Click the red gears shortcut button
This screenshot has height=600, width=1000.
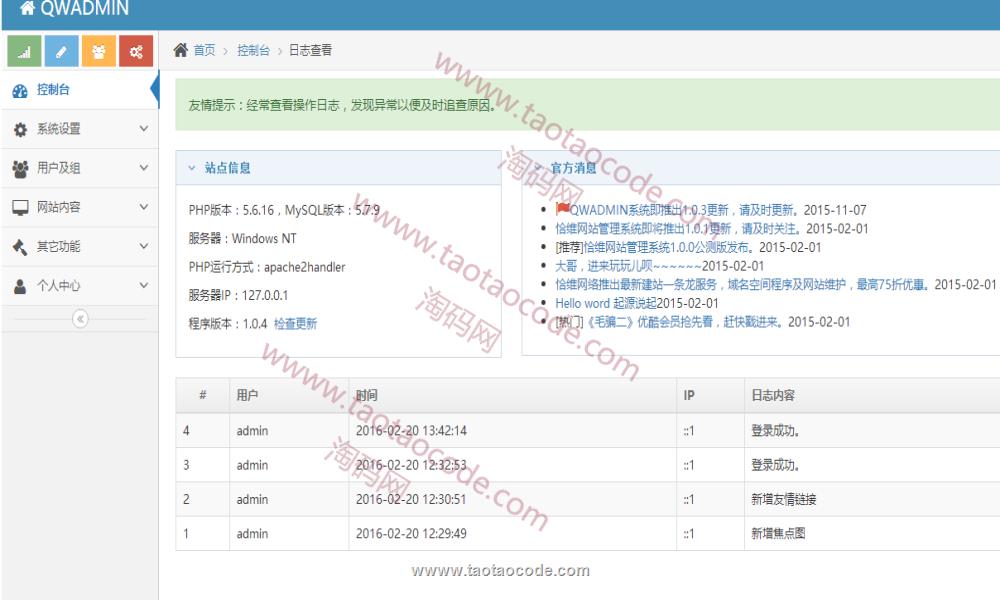click(135, 51)
